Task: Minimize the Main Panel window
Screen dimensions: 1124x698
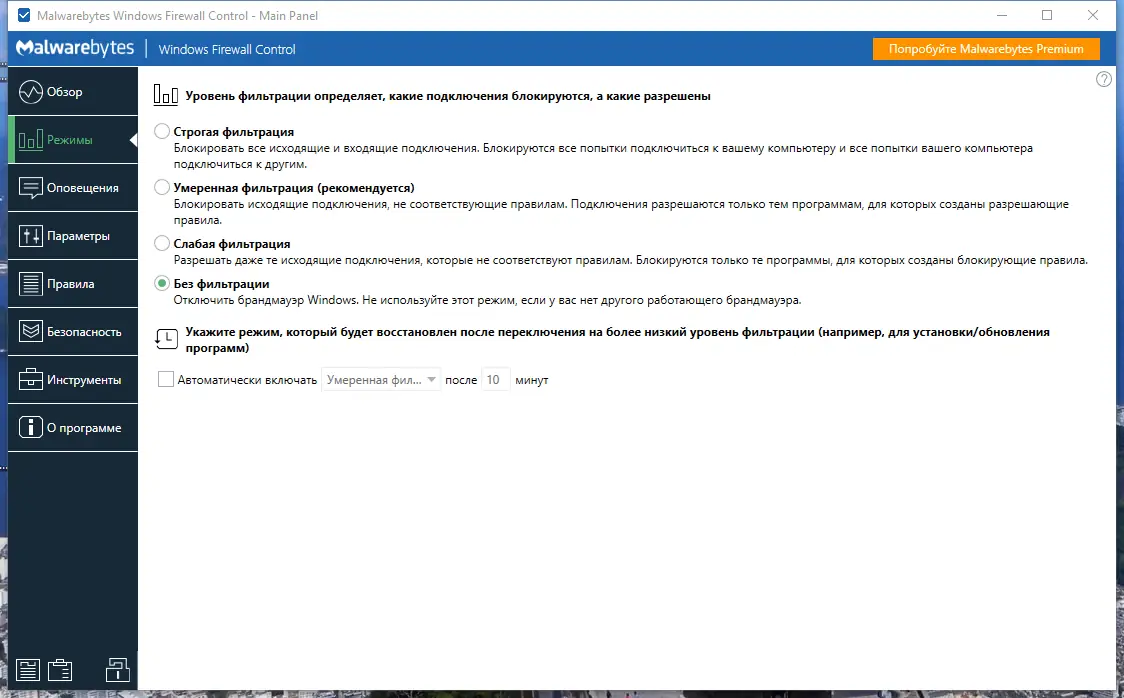Action: [1001, 15]
